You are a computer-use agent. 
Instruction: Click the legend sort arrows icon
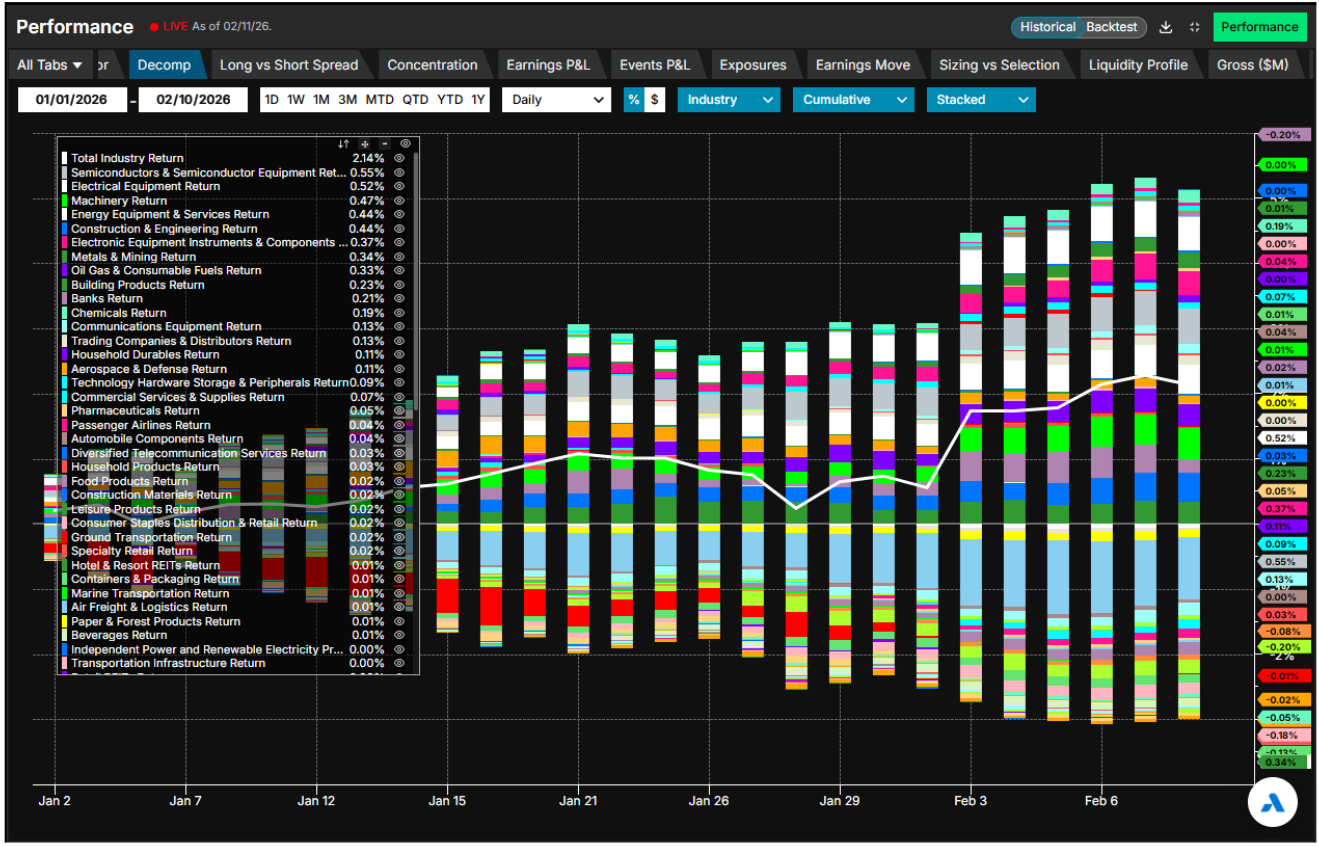point(344,144)
